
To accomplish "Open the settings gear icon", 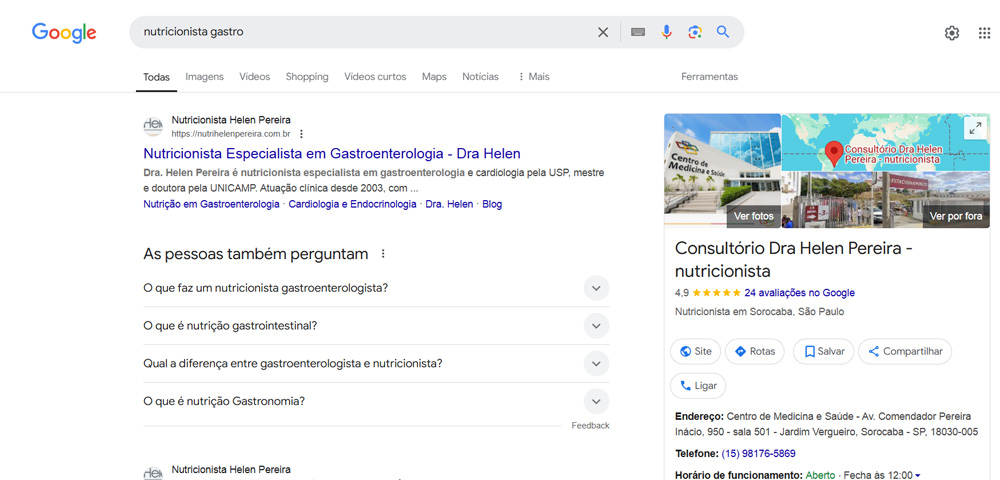I will 952,33.
